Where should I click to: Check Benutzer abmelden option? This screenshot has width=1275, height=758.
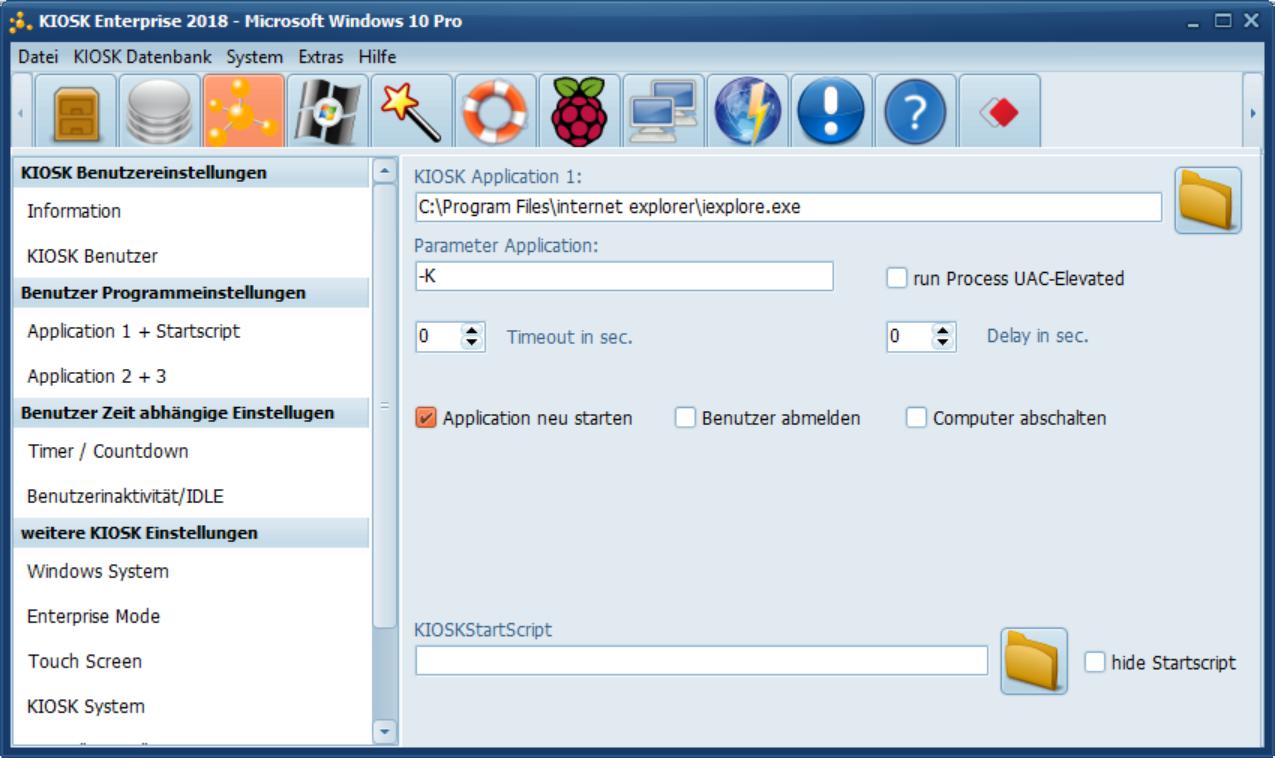click(x=685, y=418)
